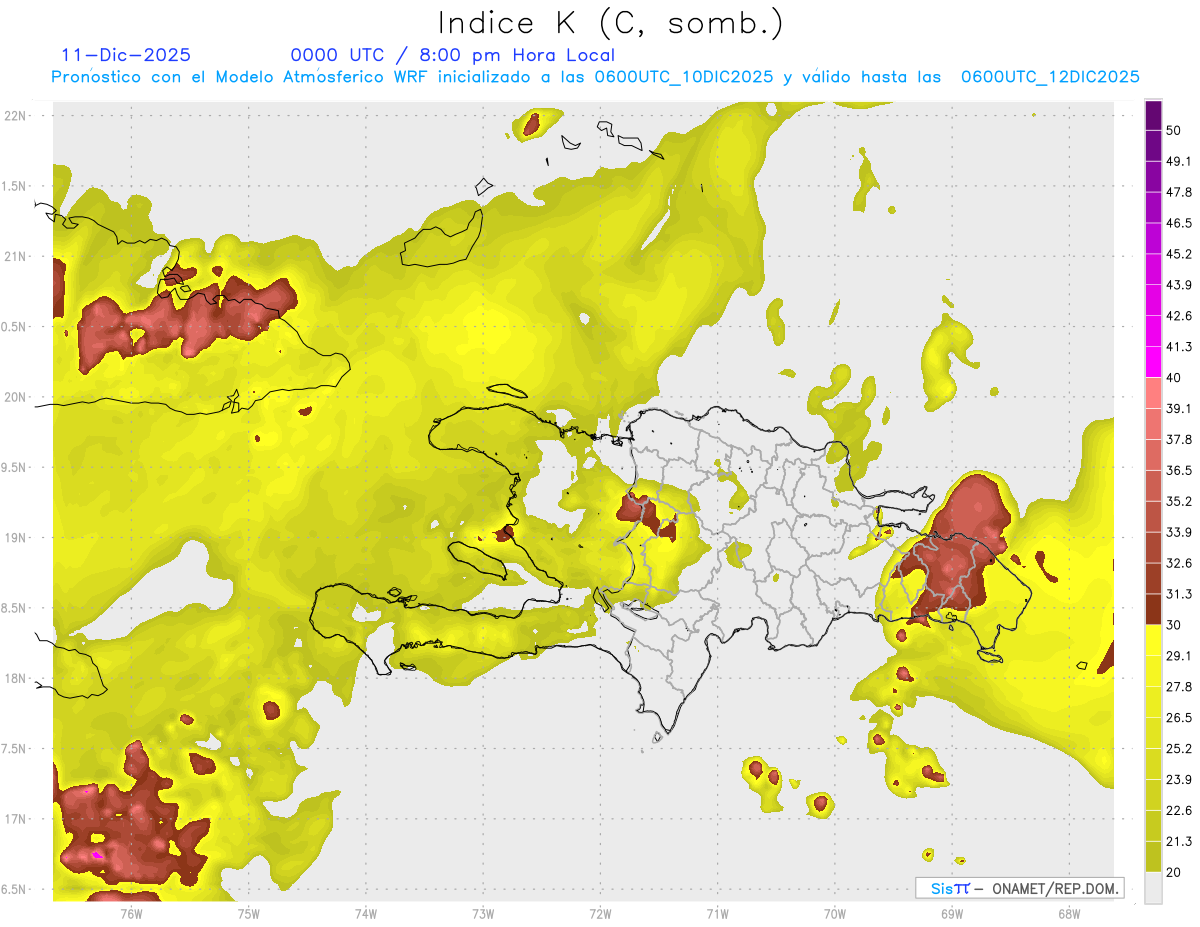The width and height of the screenshot is (1200, 927).
Task: Click the 19N latitude label
Action: (x=15, y=538)
